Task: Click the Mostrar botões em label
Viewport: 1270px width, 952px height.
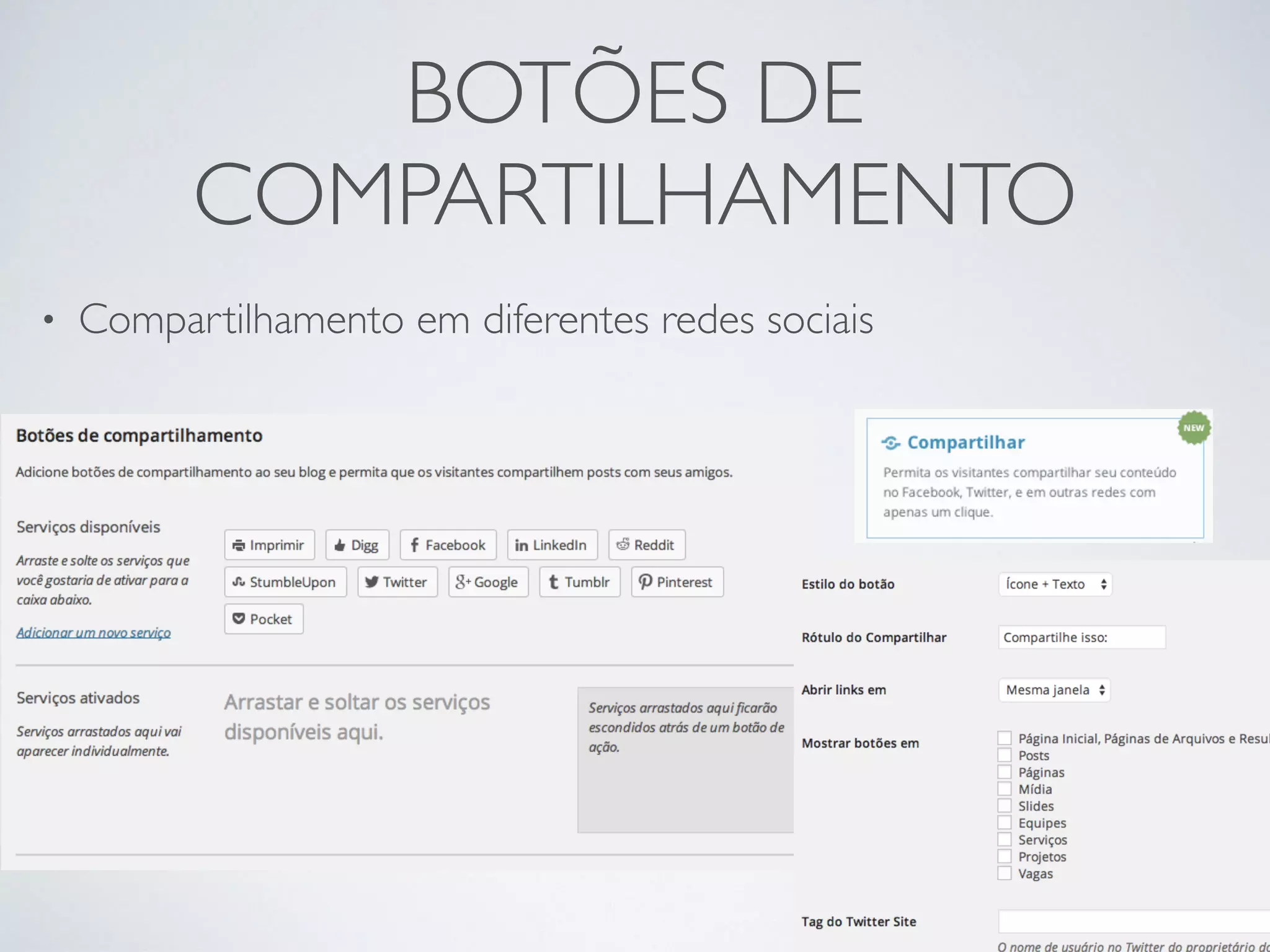Action: 860,743
